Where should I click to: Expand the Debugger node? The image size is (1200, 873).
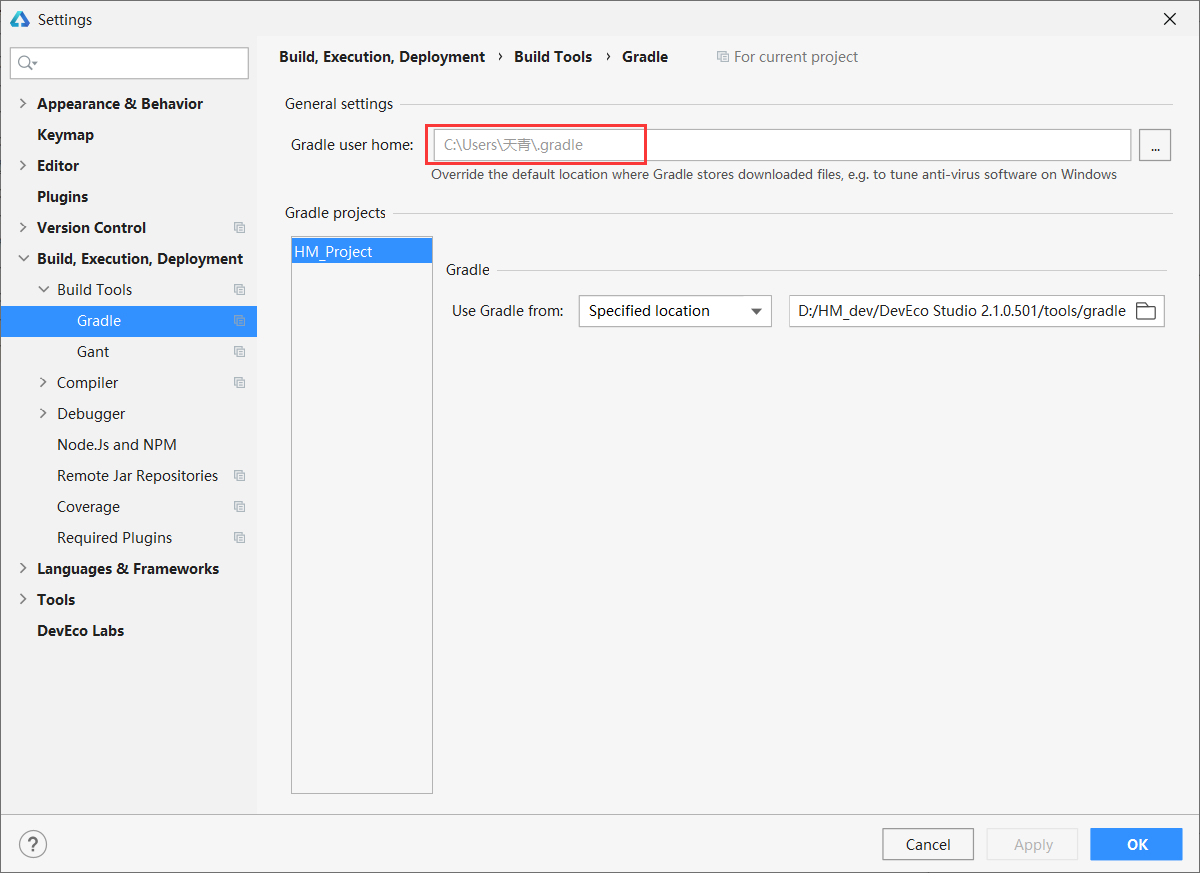tap(43, 414)
